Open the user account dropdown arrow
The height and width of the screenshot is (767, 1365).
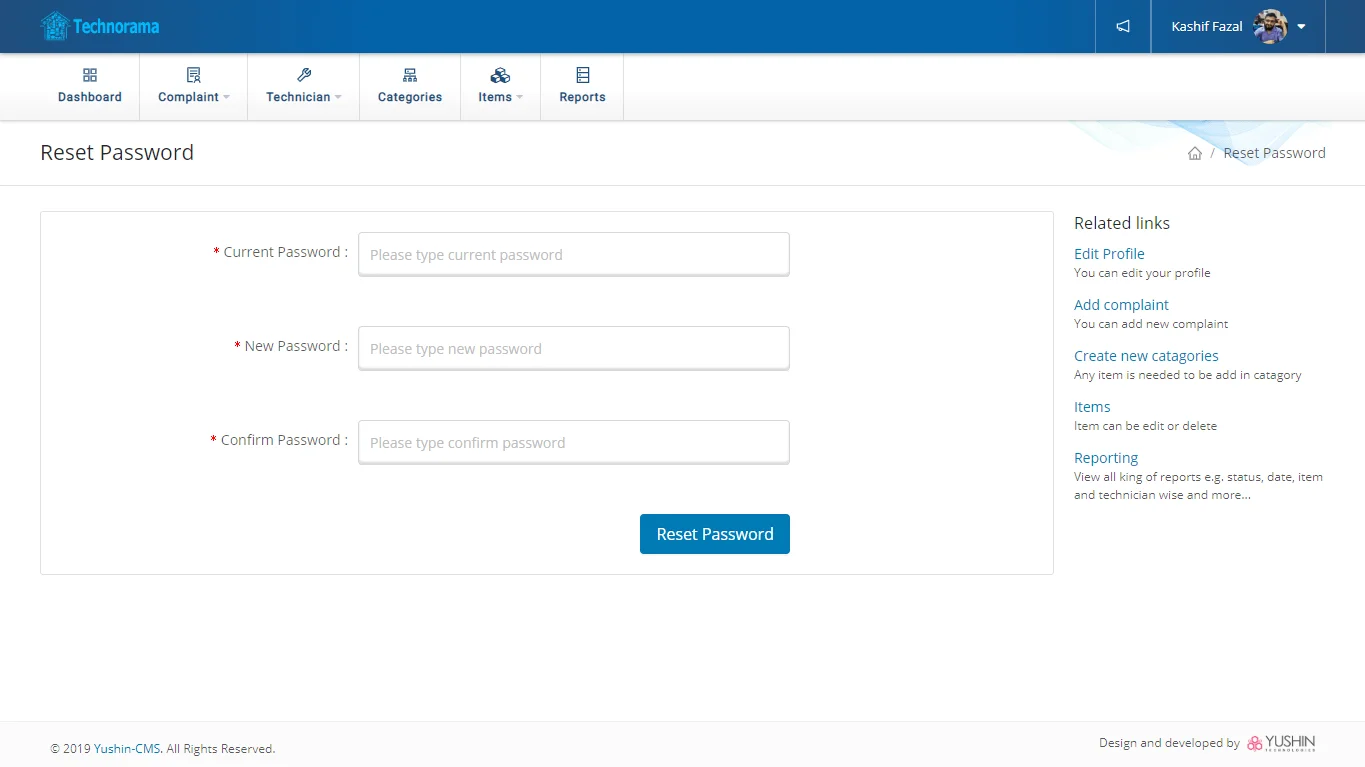(x=1301, y=27)
